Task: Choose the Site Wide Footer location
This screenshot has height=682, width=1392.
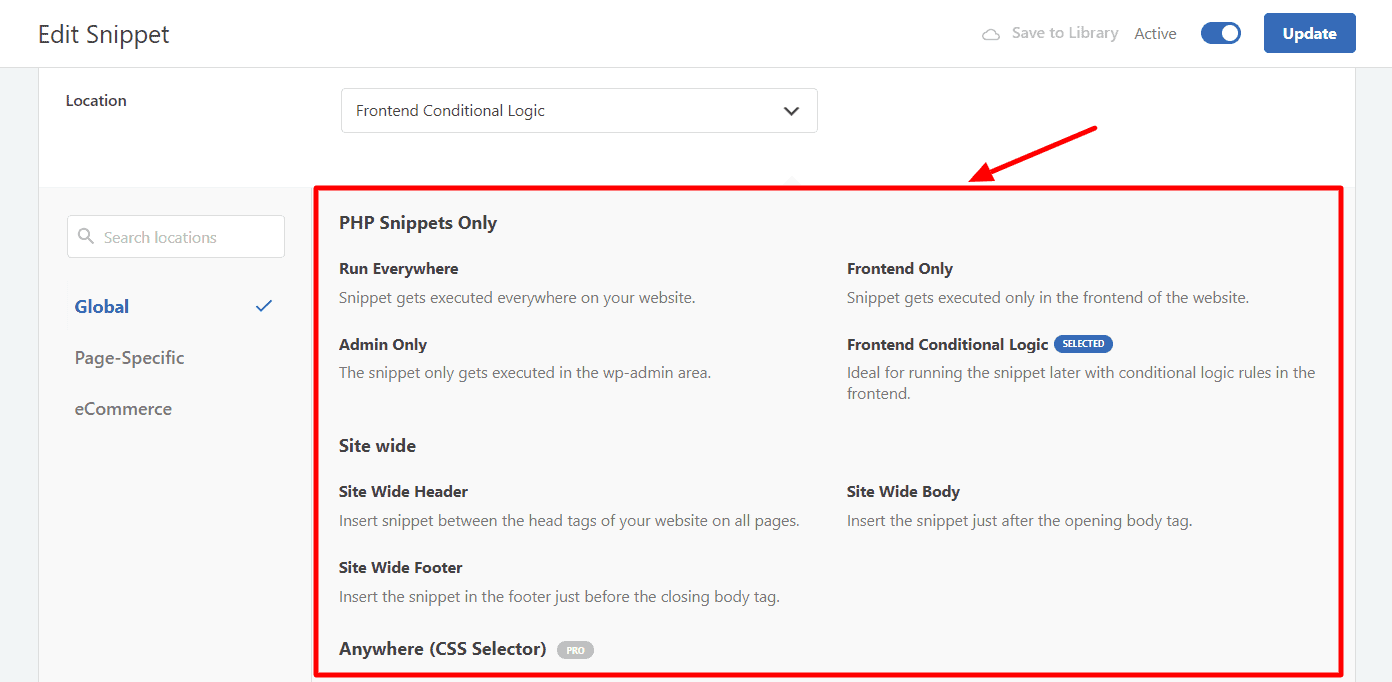Action: (400, 568)
